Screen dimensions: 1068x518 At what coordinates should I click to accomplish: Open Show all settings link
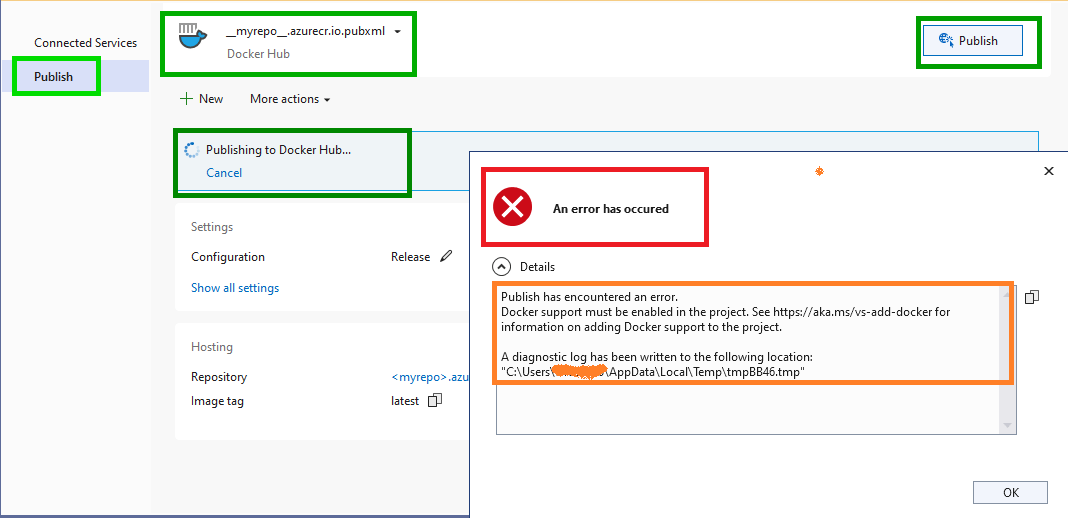point(235,288)
